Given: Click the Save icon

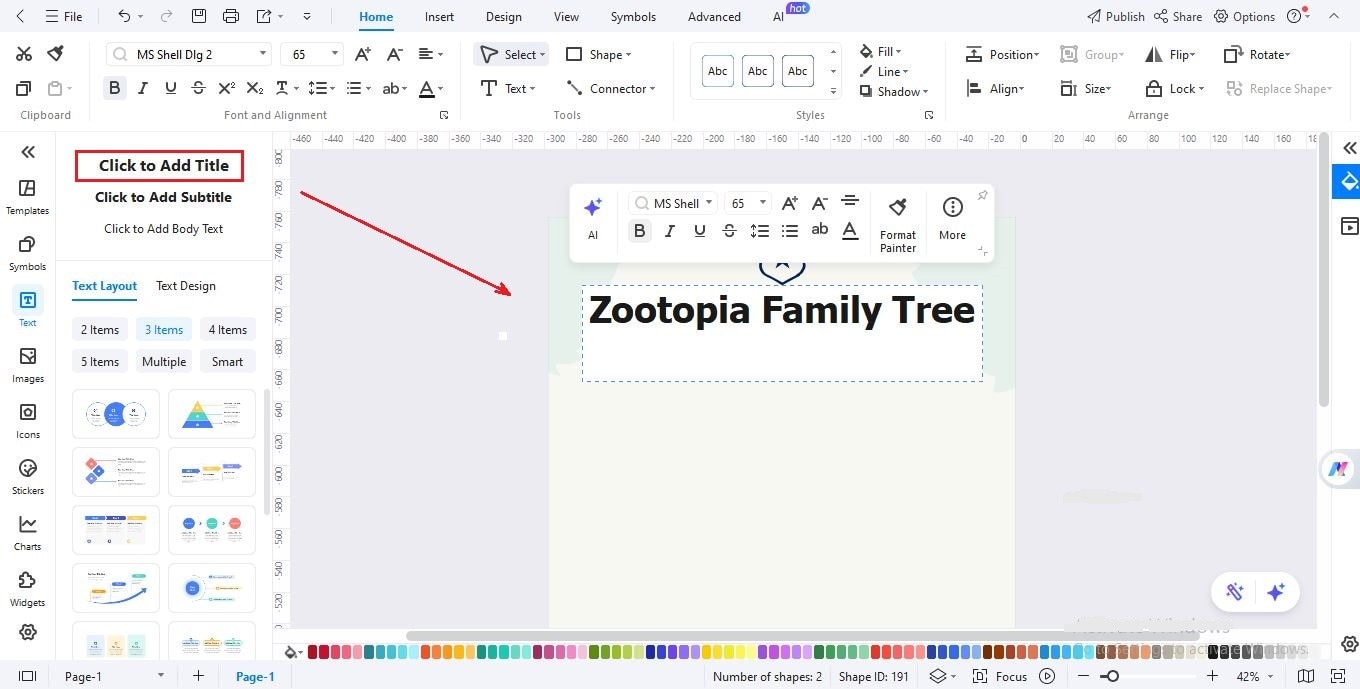Looking at the screenshot, I should pyautogui.click(x=199, y=16).
